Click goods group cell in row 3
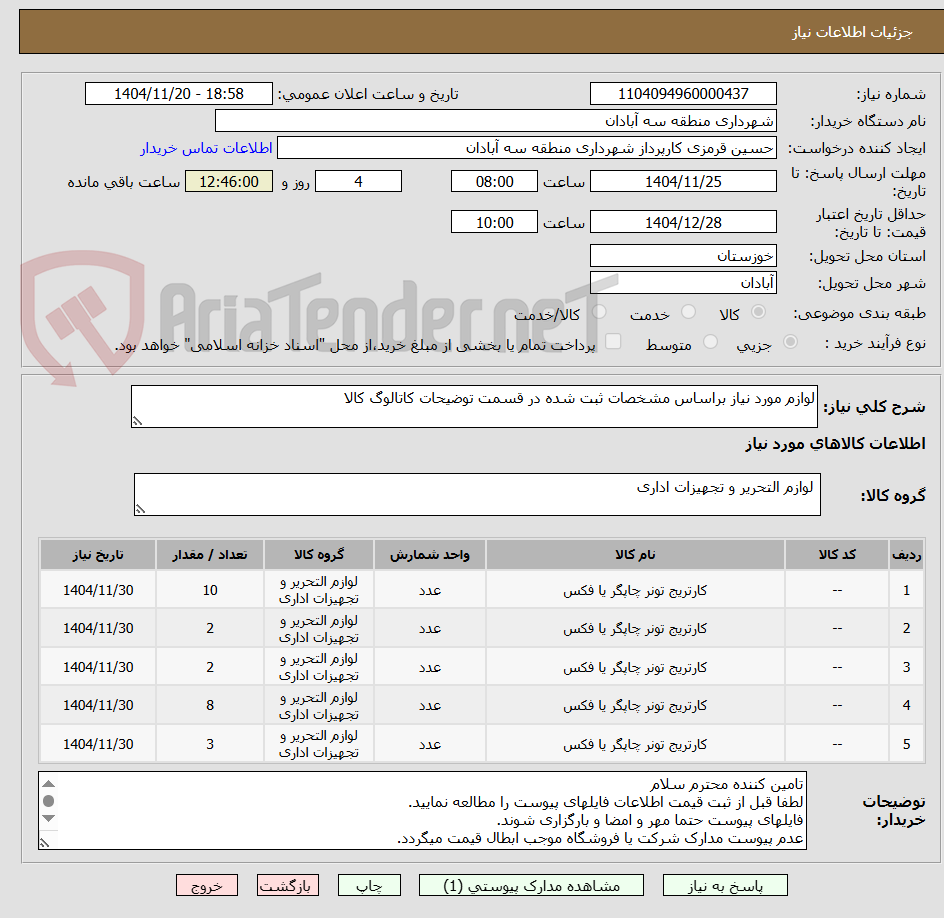This screenshot has height=918, width=944. [318, 667]
